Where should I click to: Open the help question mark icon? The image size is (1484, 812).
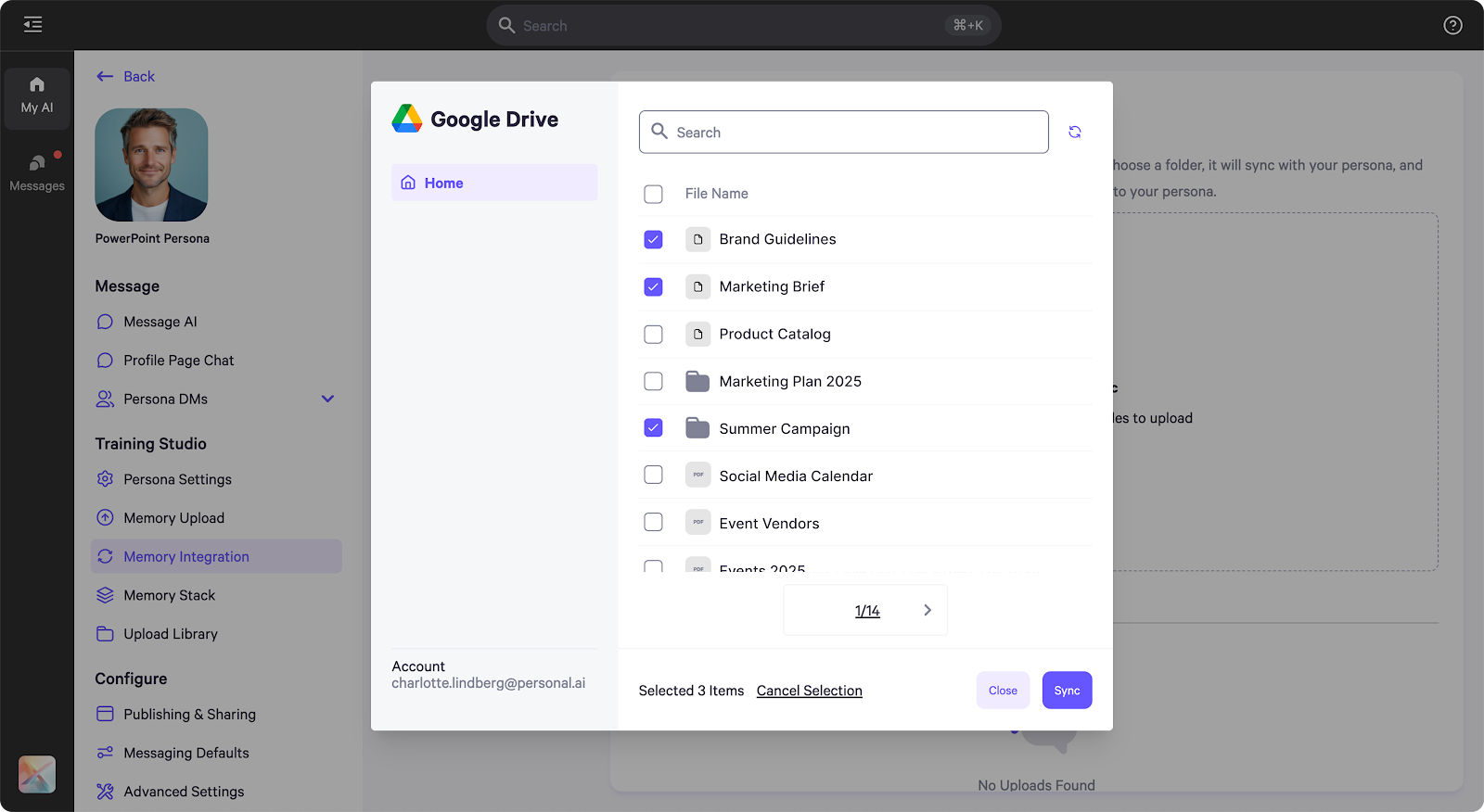coord(1452,25)
